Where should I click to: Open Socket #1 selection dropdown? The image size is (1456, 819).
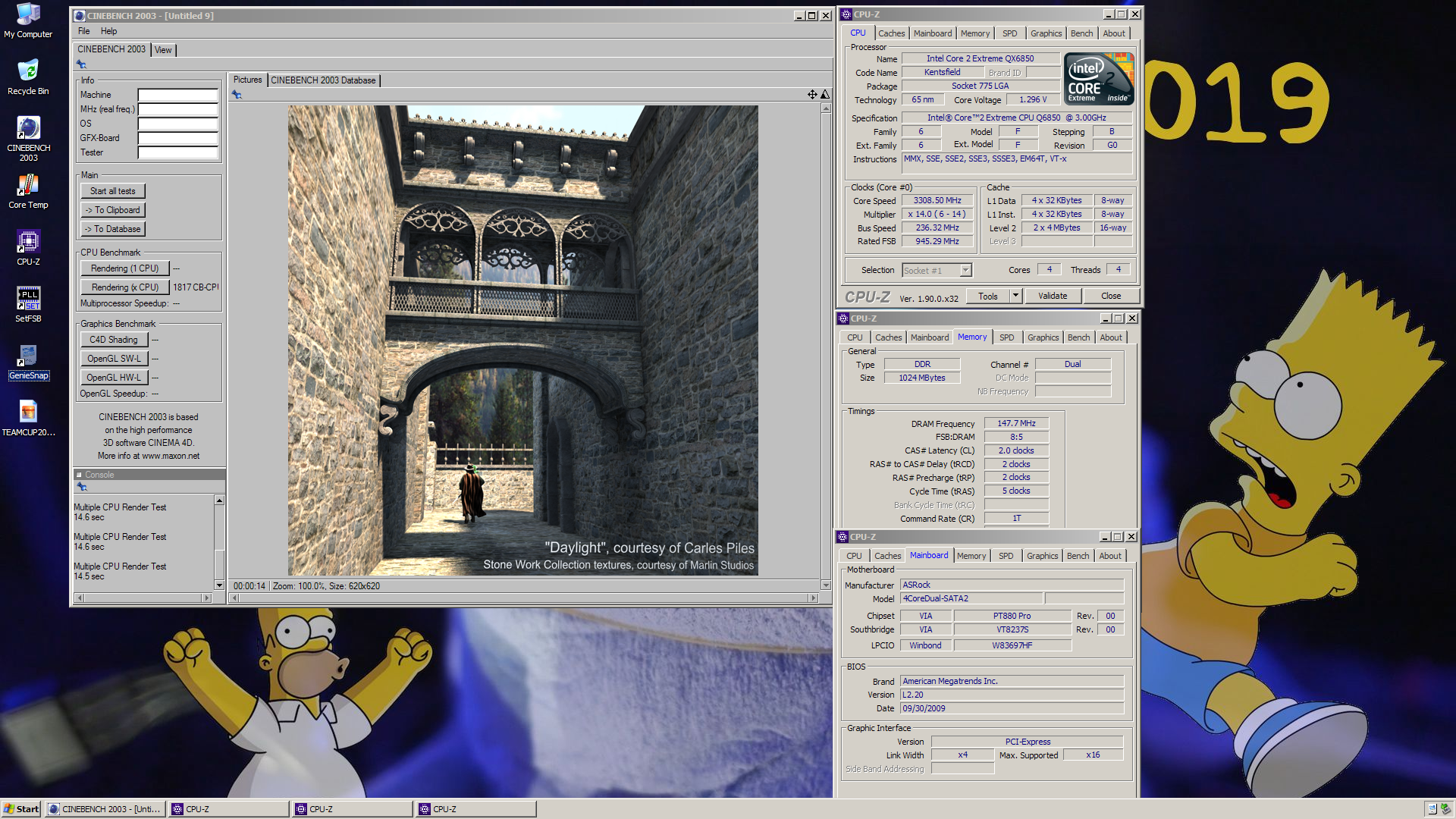(x=965, y=271)
